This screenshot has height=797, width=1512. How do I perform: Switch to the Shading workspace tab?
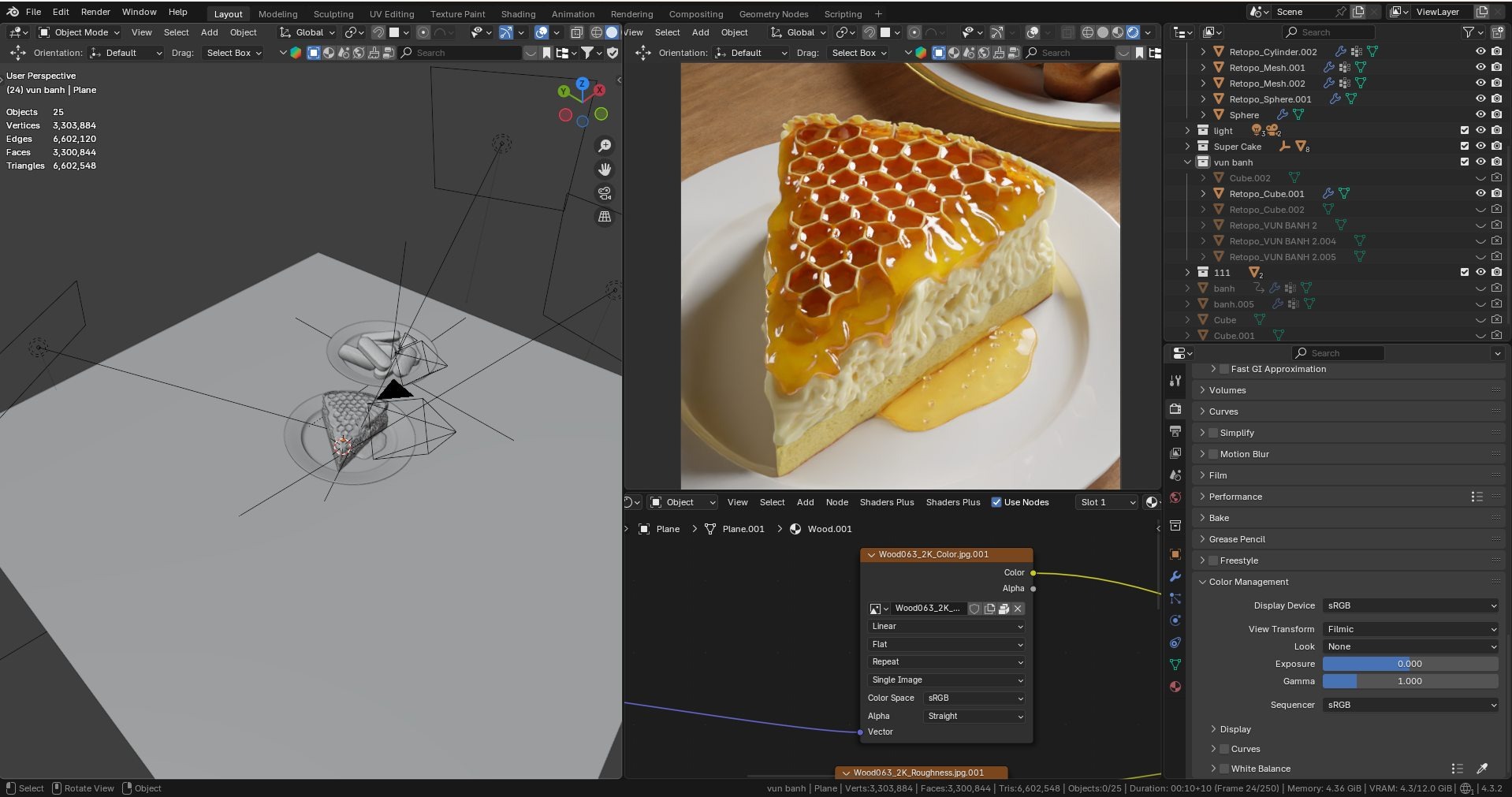(518, 14)
